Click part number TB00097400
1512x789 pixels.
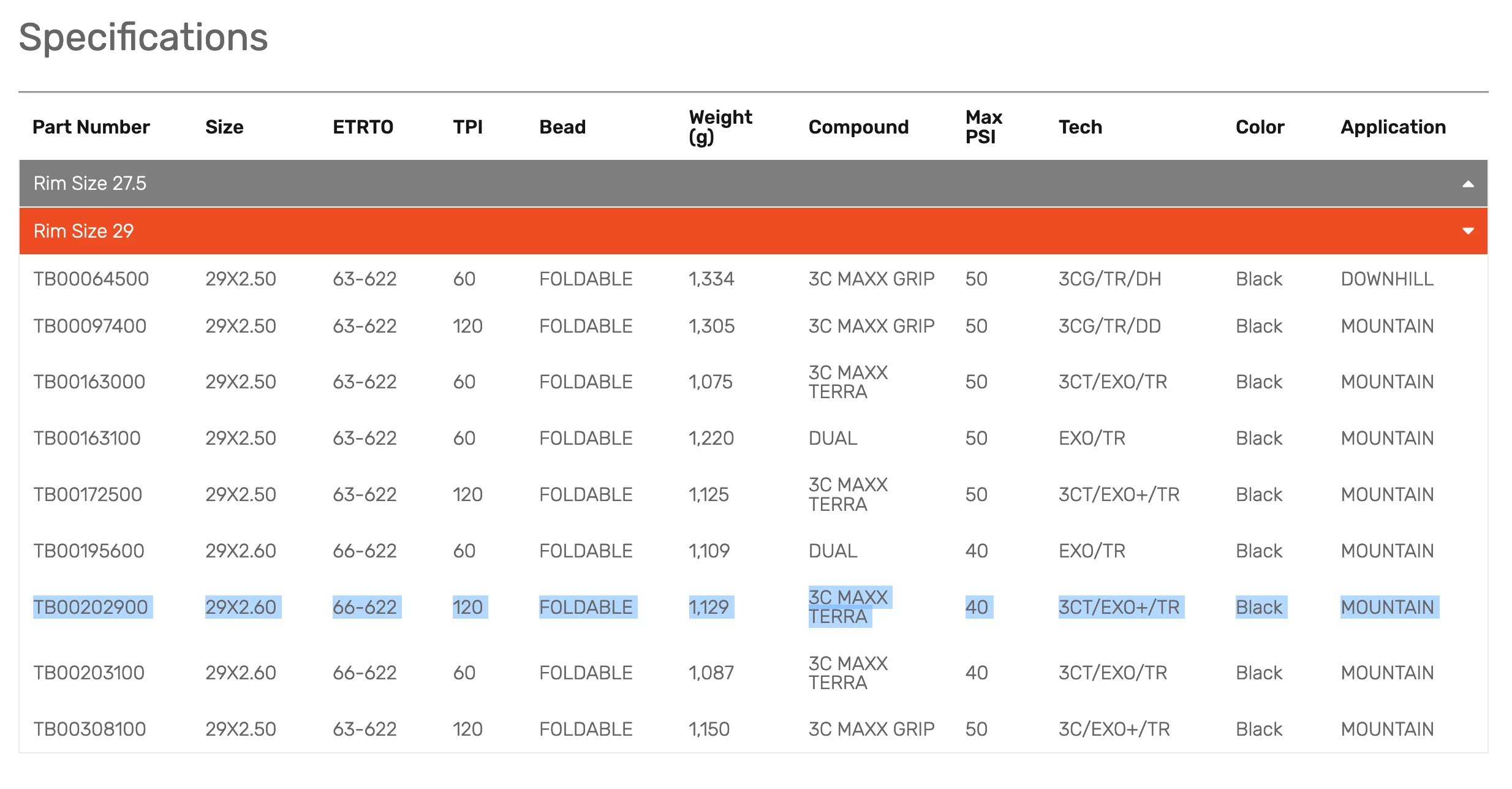click(89, 326)
